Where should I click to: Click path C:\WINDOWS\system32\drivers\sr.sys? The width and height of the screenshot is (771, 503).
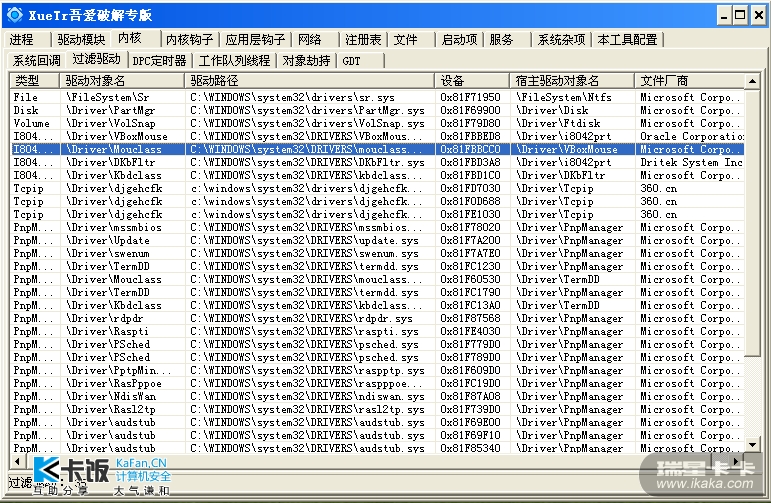(293, 97)
